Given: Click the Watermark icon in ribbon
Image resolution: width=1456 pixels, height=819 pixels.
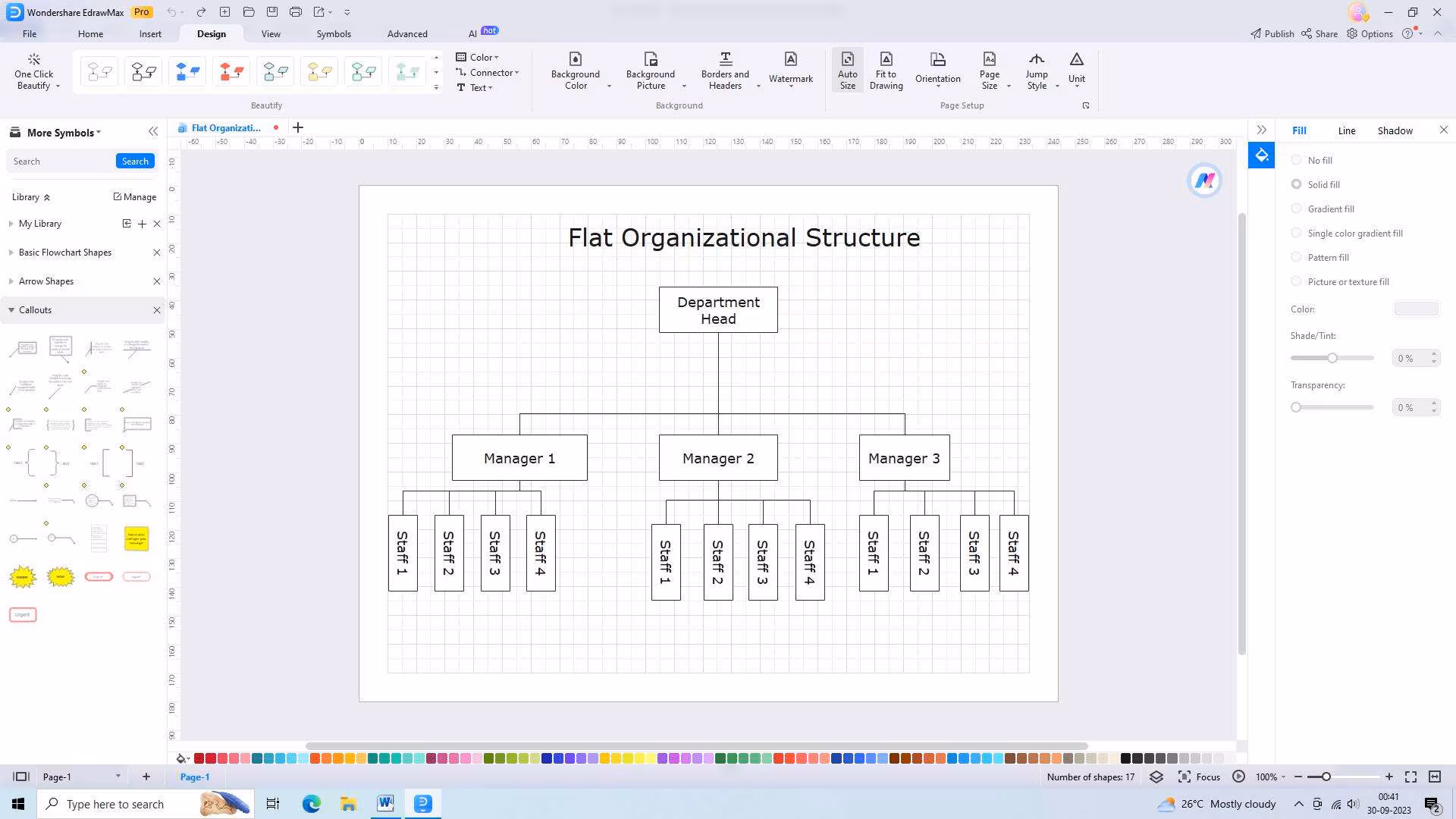Looking at the screenshot, I should point(790,61).
